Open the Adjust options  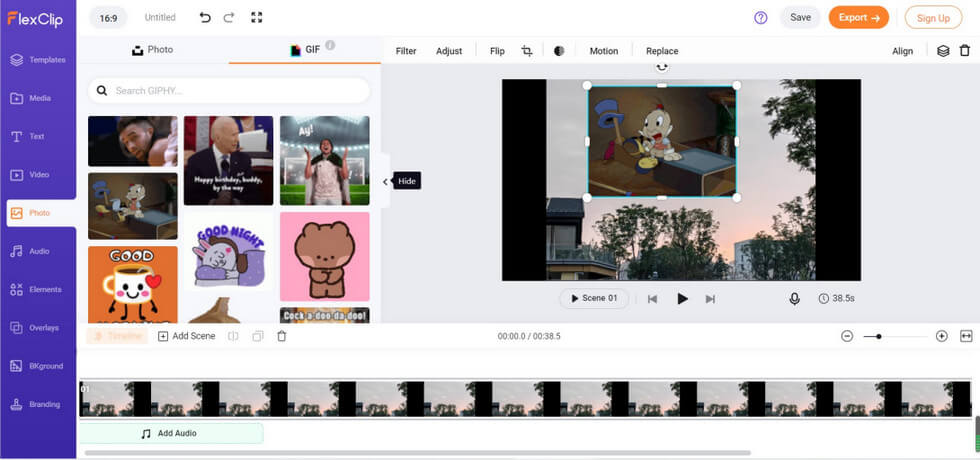click(449, 51)
